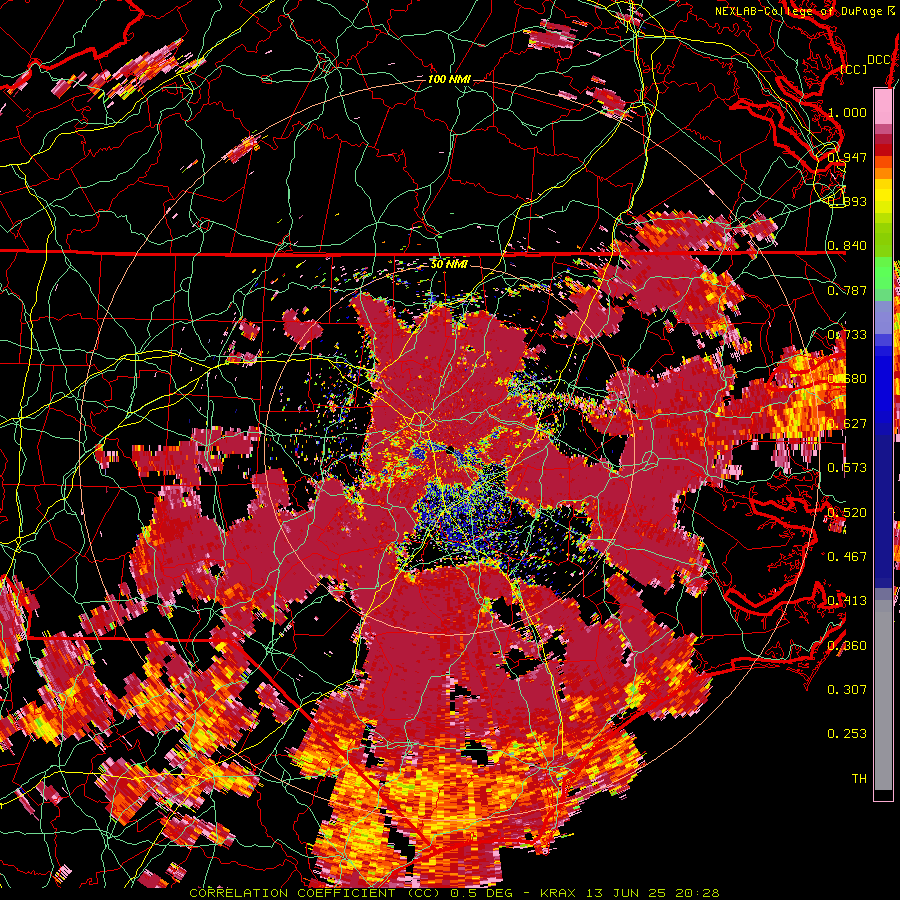The image size is (900, 900).
Task: Select the 0.840 legend value
Action: [x=847, y=246]
